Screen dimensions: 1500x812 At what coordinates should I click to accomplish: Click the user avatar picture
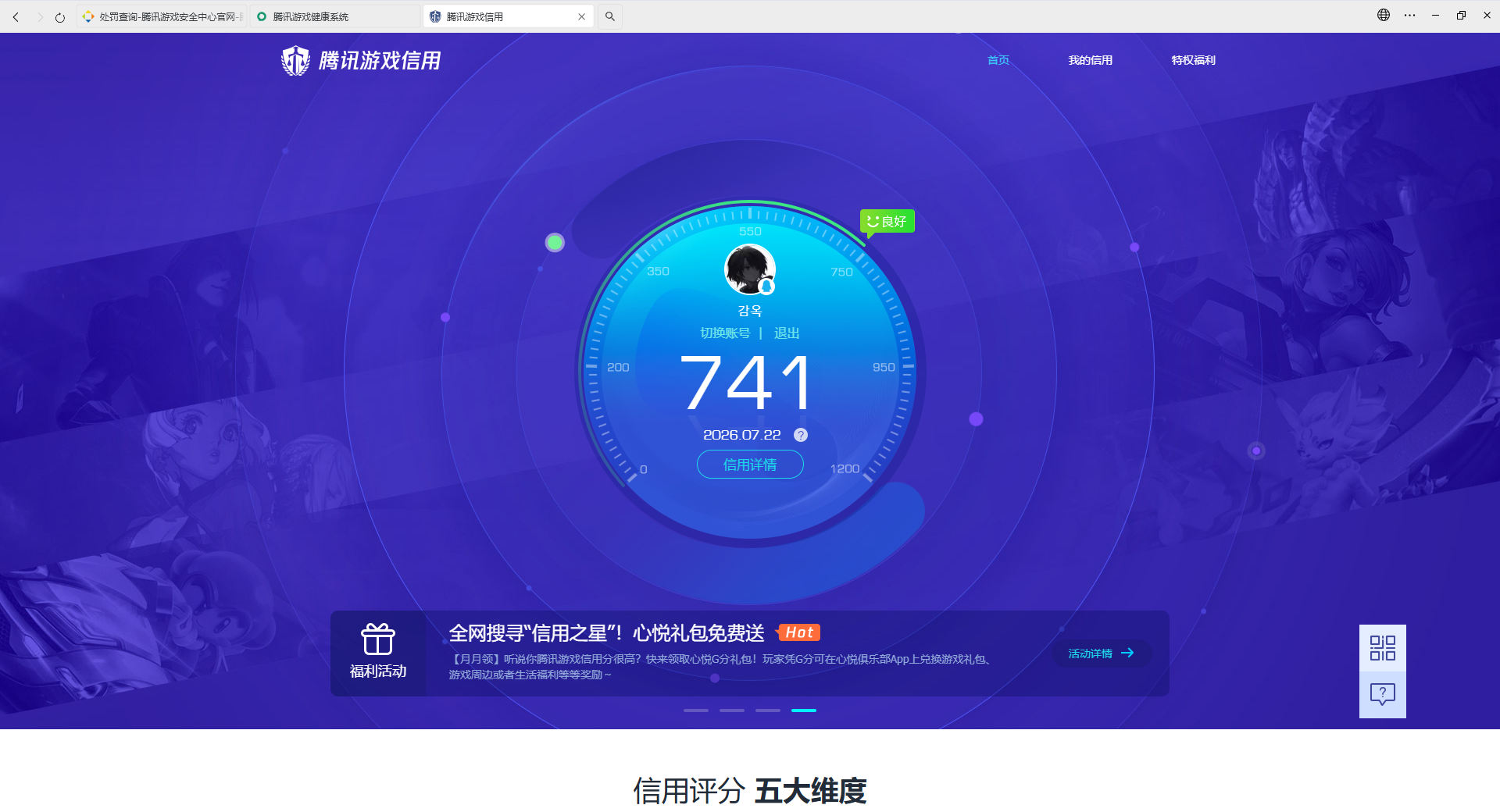point(750,269)
